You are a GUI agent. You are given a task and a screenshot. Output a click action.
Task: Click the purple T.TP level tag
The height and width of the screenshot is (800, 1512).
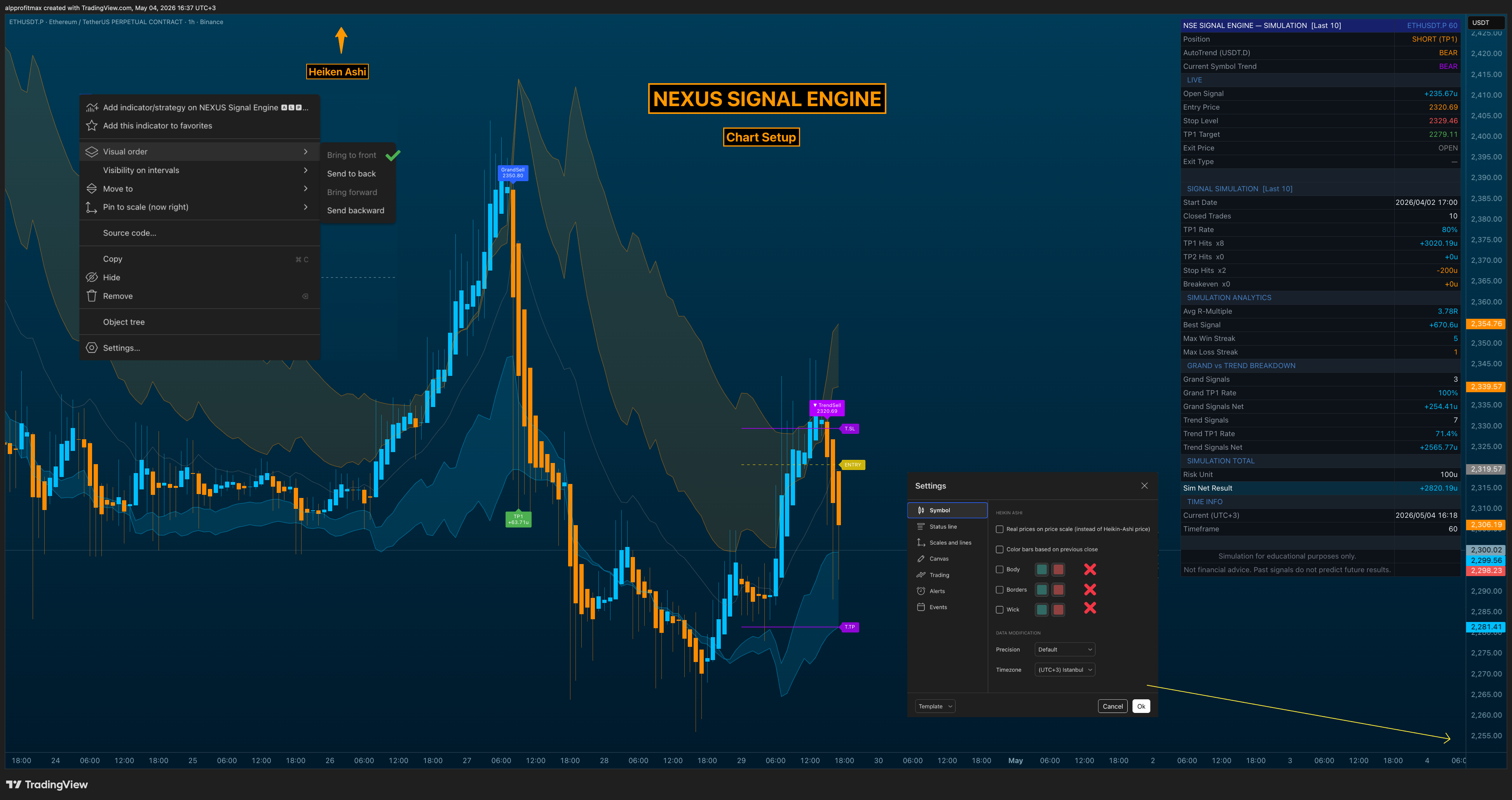click(x=849, y=627)
